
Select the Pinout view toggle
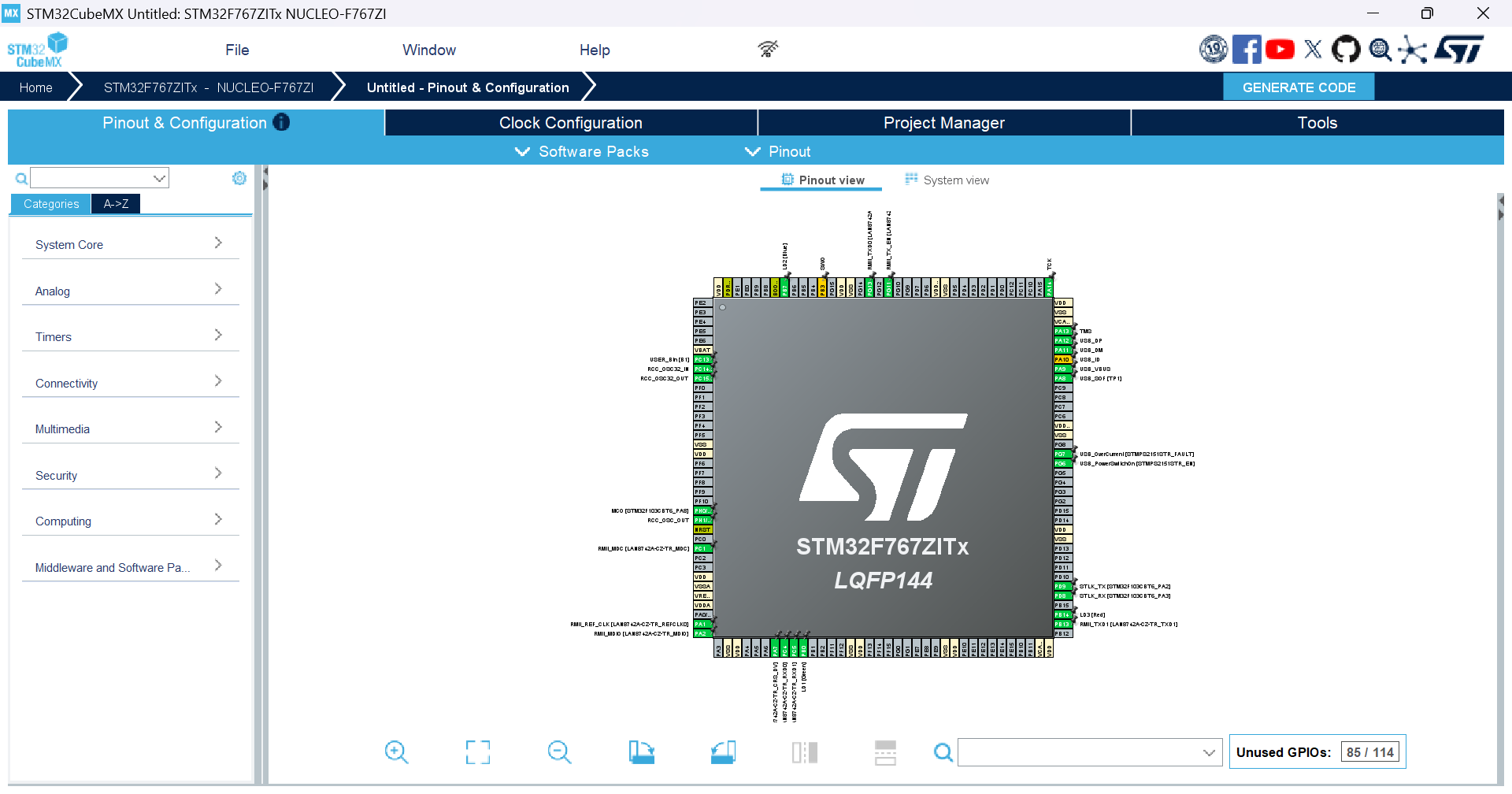point(822,180)
